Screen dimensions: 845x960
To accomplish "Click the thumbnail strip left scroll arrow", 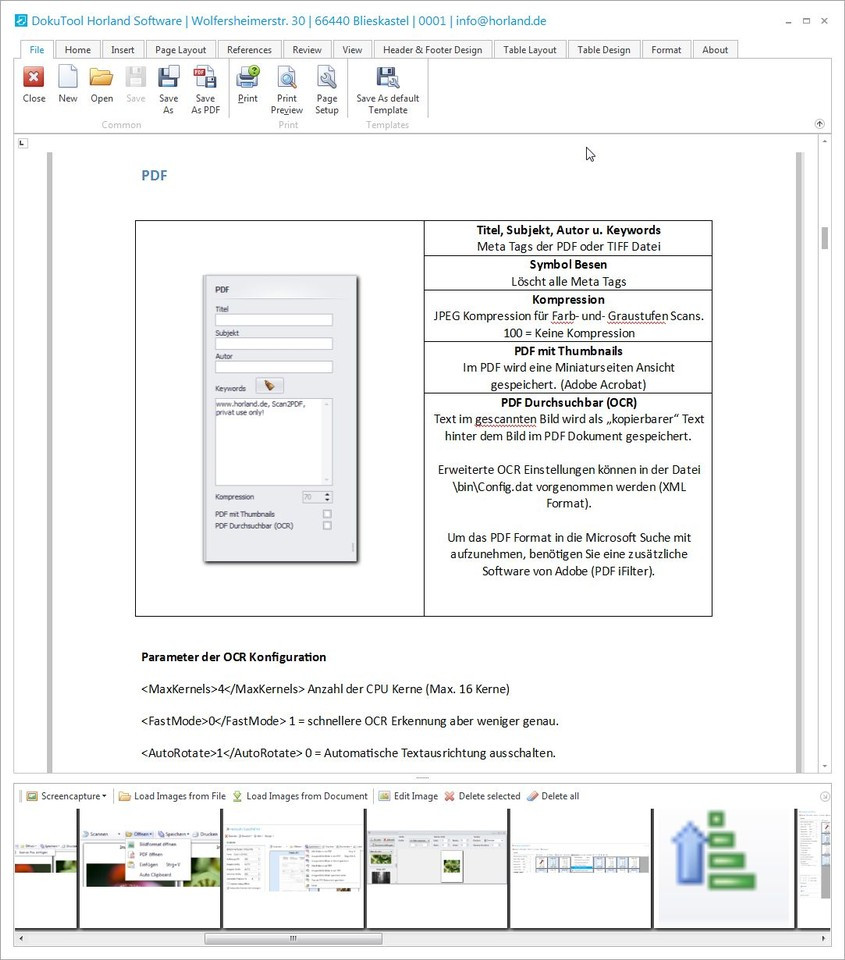I will tap(21, 938).
